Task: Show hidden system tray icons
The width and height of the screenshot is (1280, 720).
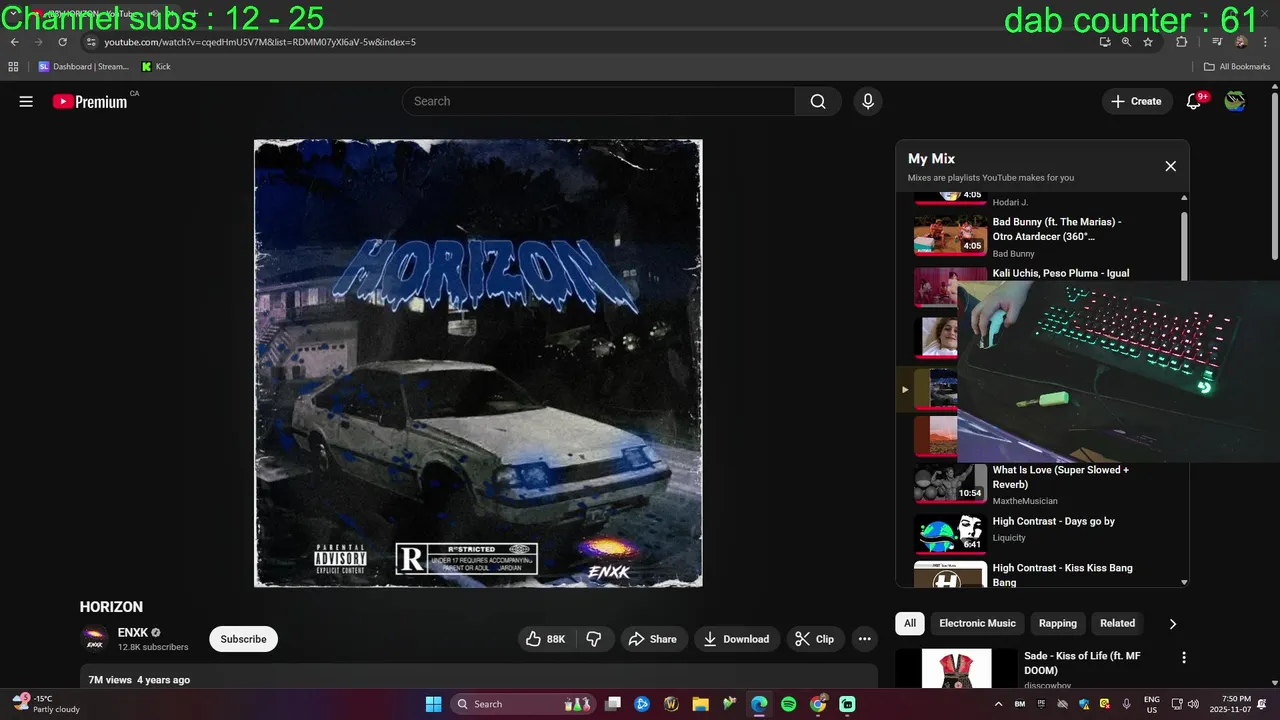Action: (x=998, y=704)
